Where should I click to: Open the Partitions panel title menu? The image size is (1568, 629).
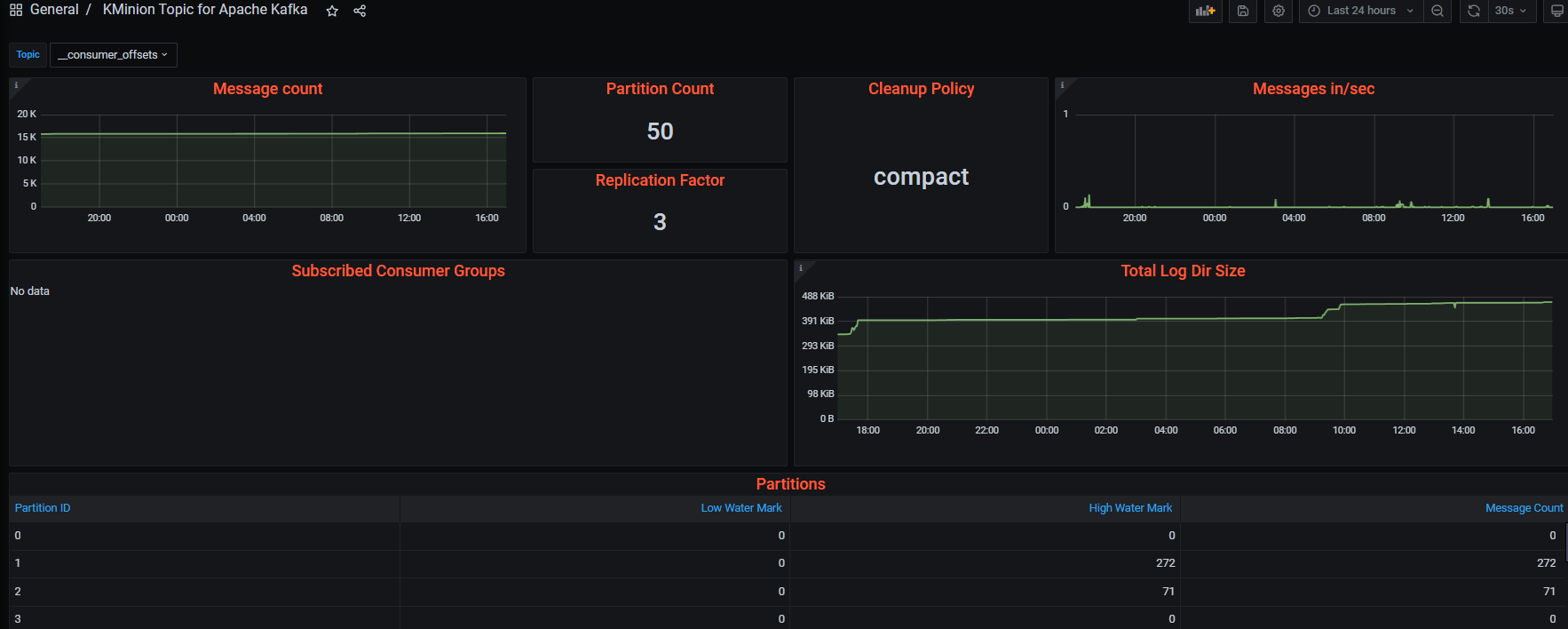[790, 484]
